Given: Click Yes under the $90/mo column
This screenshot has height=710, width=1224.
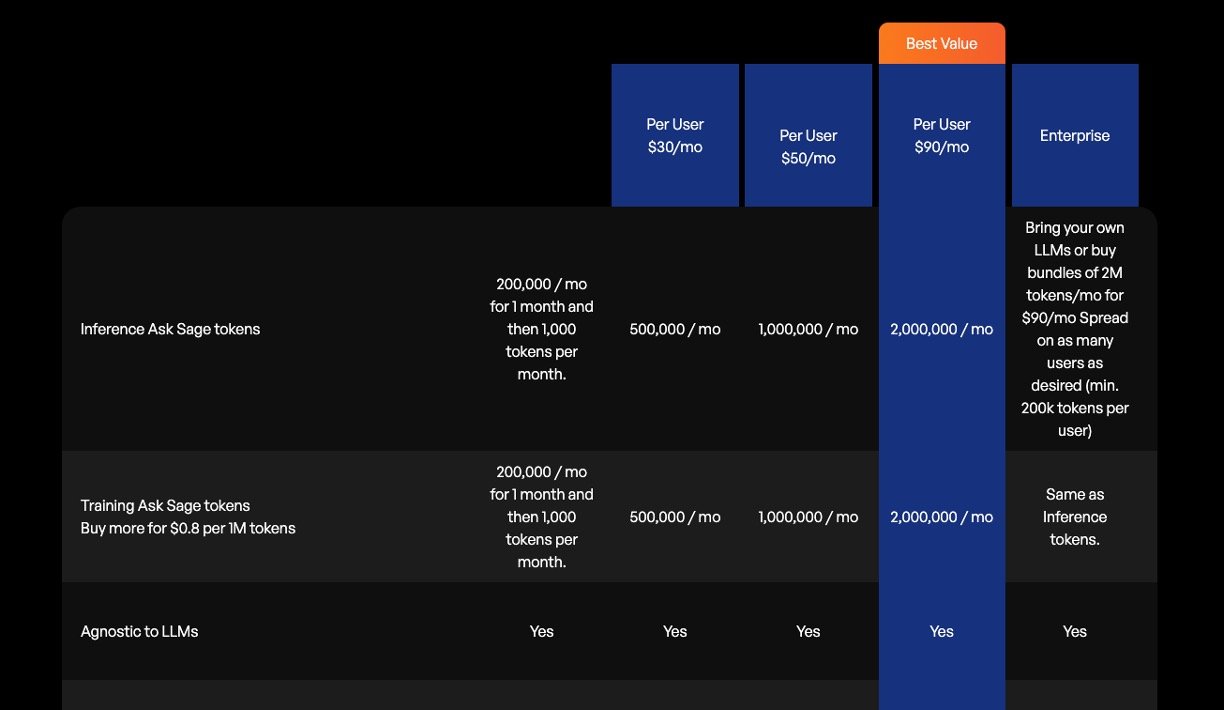Looking at the screenshot, I should pos(941,631).
